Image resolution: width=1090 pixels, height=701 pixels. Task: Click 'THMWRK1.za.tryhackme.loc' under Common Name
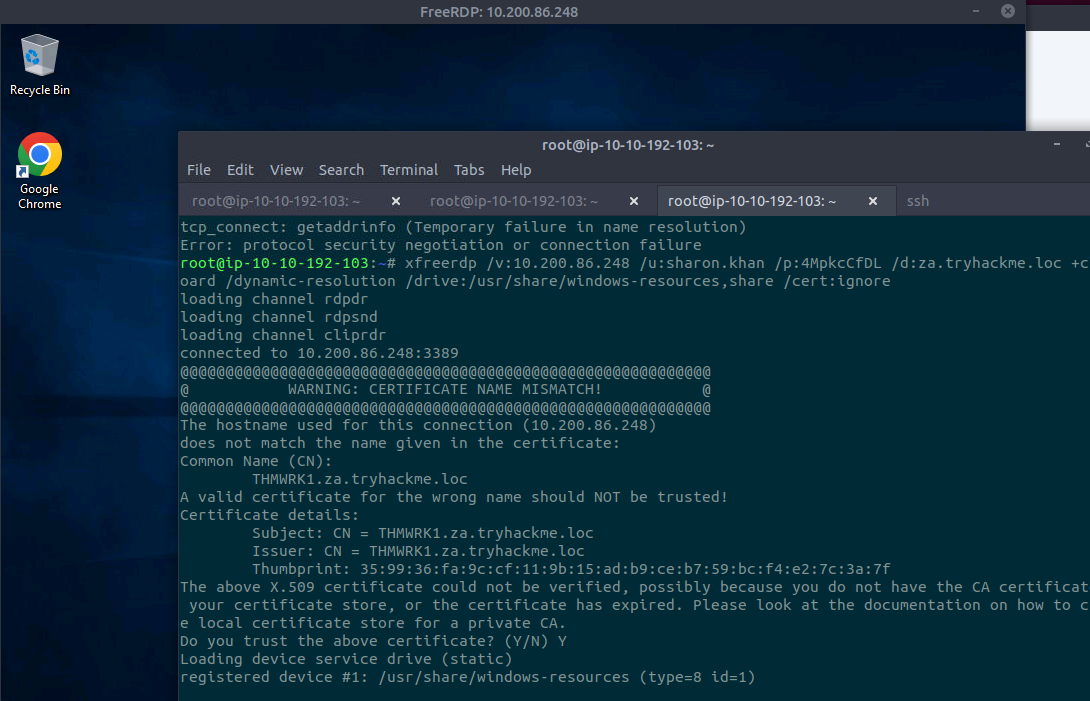(x=359, y=479)
